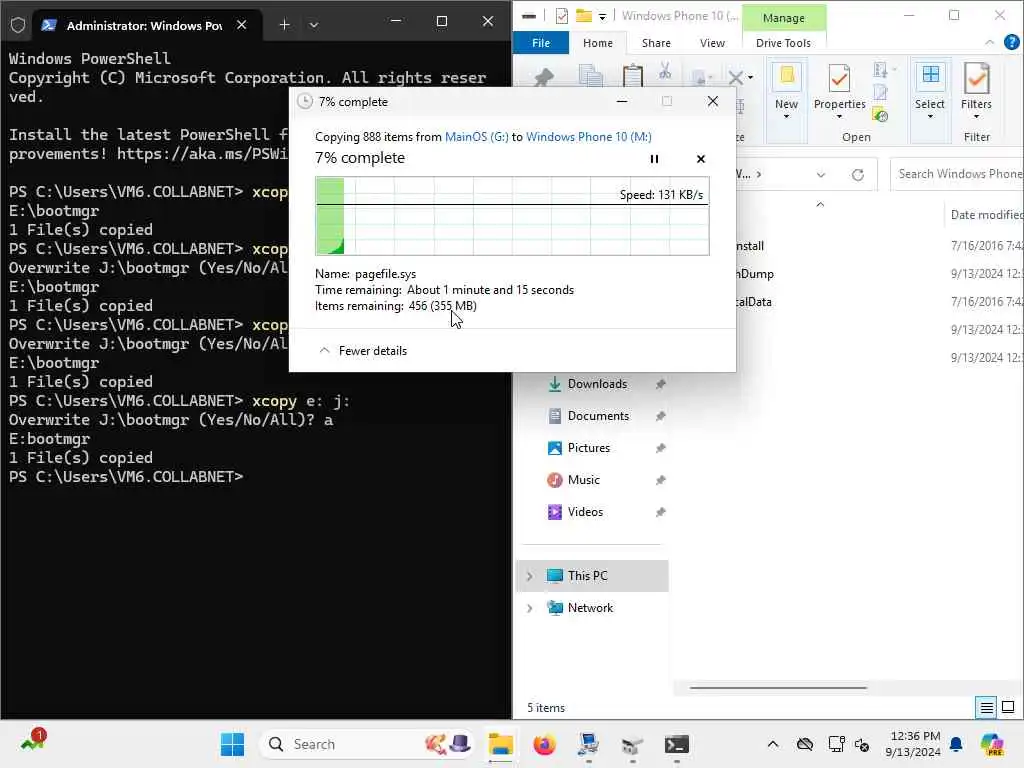The height and width of the screenshot is (768, 1024).
Task: Add a new PowerShell tab
Action: click(x=284, y=25)
